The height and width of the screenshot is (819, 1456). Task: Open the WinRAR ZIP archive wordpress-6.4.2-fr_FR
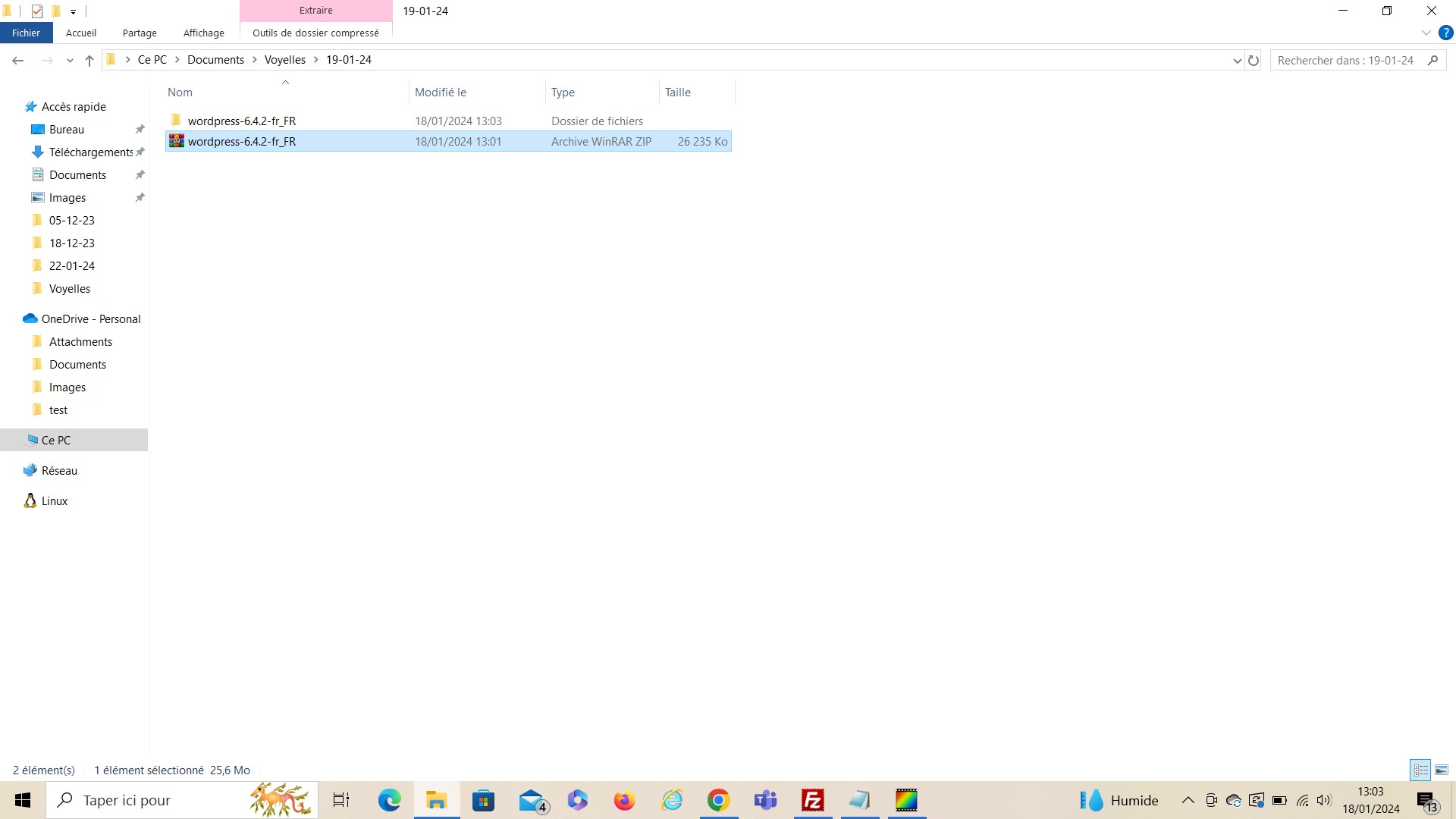pyautogui.click(x=448, y=141)
